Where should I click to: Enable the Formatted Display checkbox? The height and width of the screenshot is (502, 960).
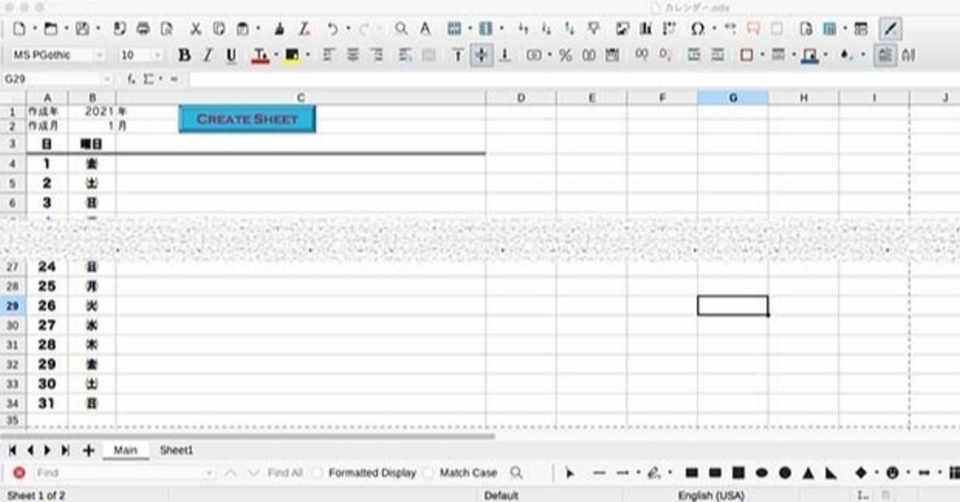pos(318,473)
